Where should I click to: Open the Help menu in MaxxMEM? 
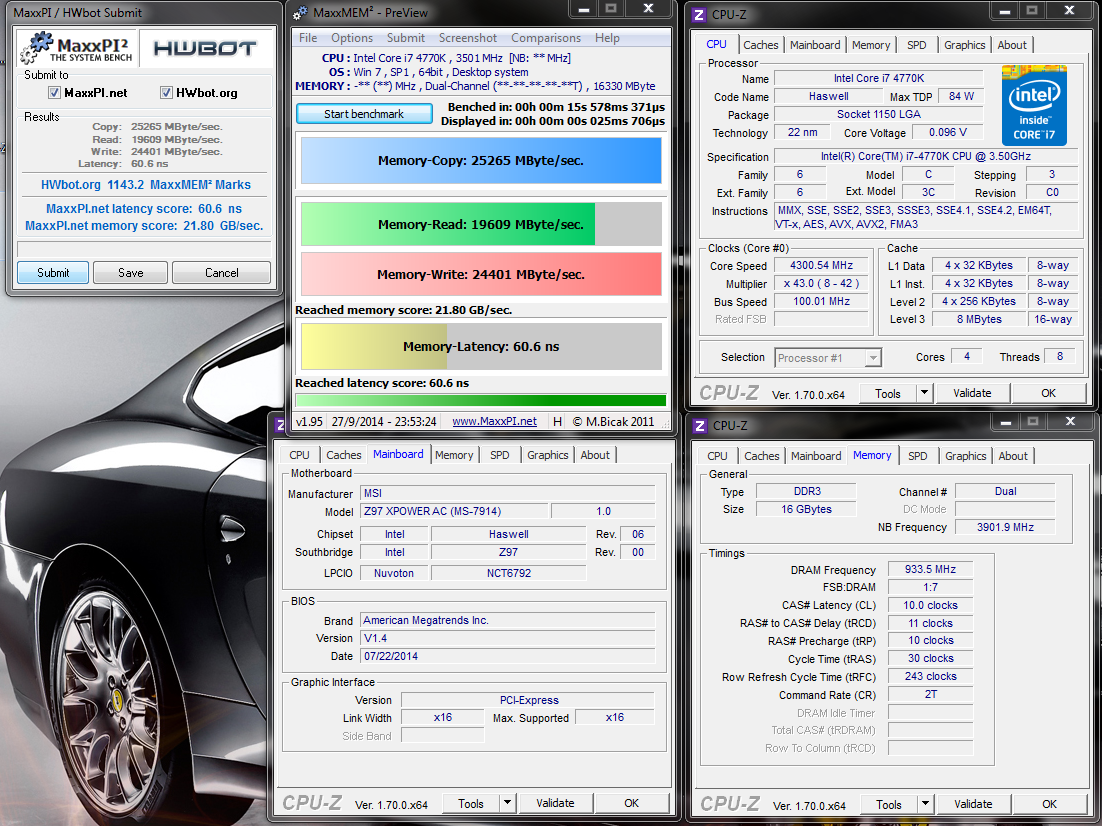(x=607, y=38)
